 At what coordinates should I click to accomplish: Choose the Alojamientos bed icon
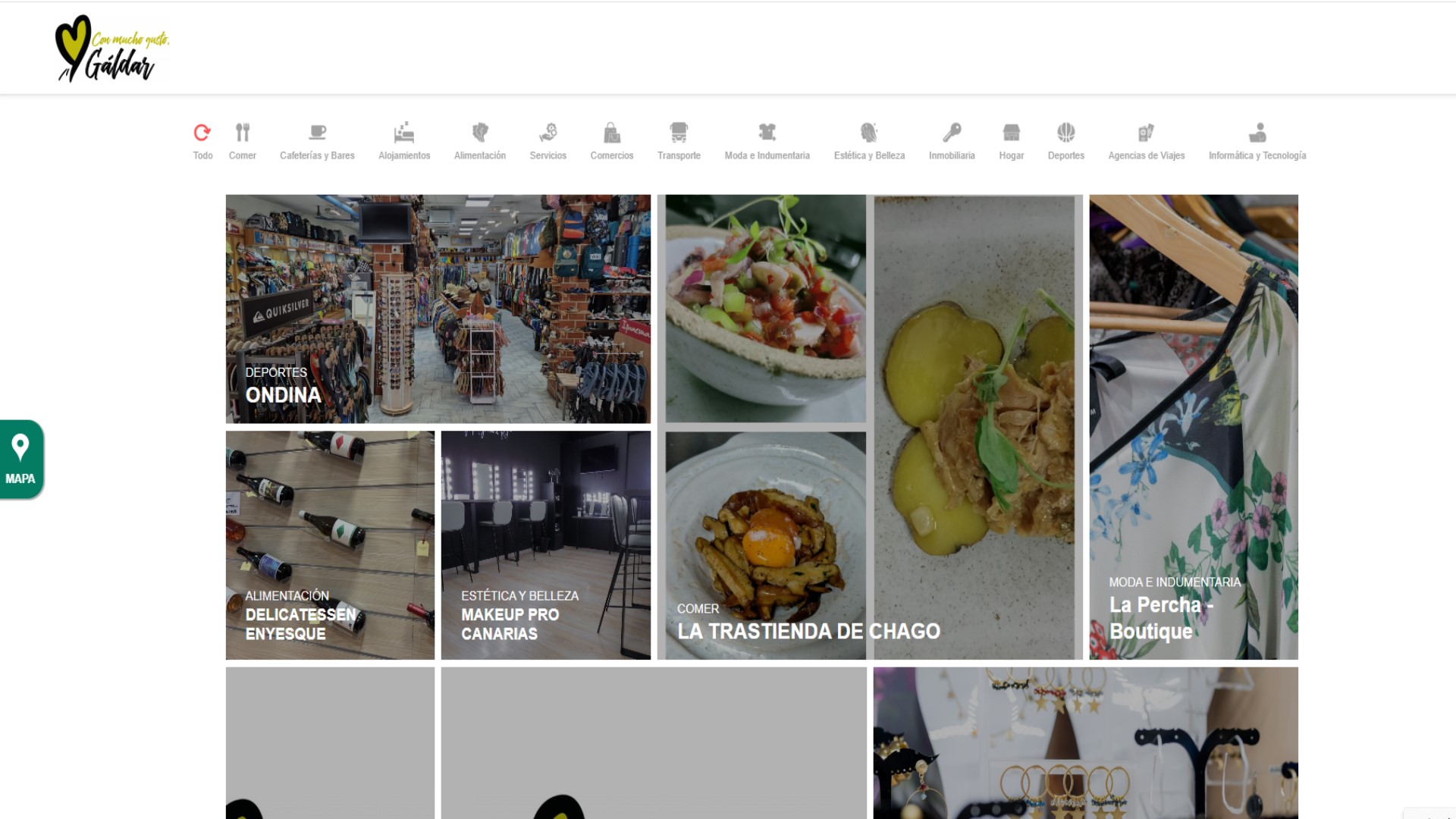(x=404, y=133)
